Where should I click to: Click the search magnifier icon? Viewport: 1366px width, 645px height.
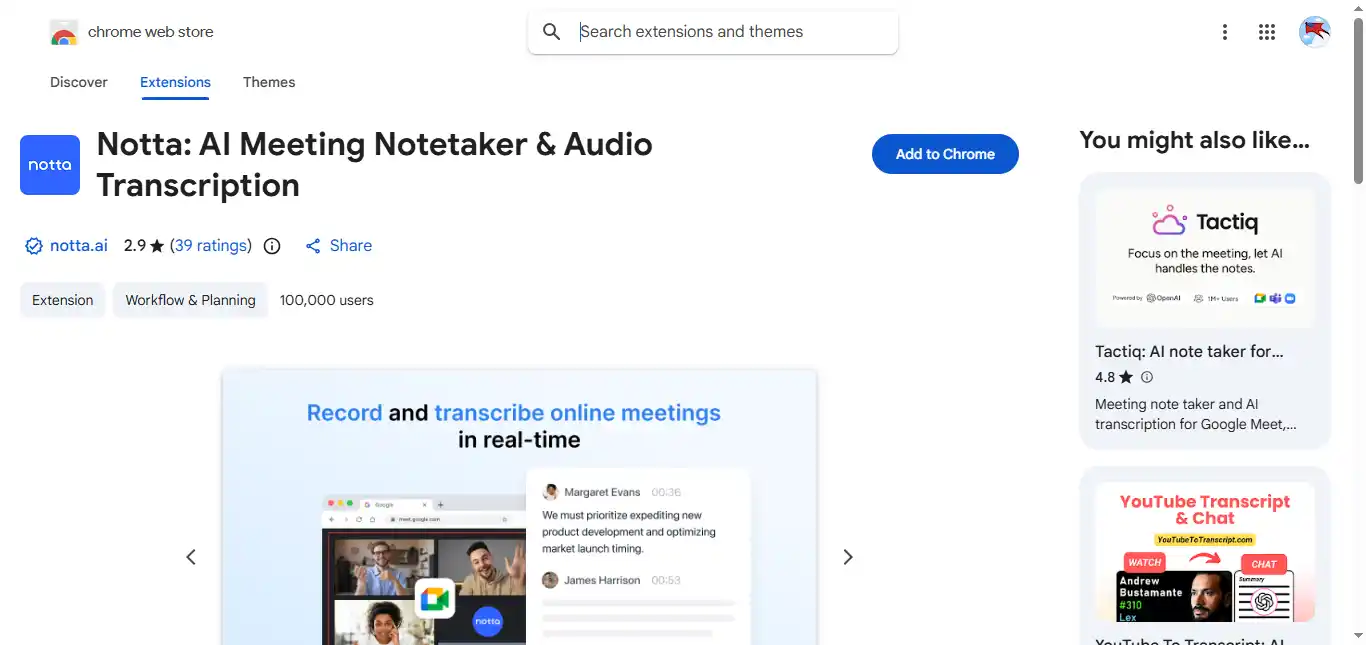tap(551, 32)
